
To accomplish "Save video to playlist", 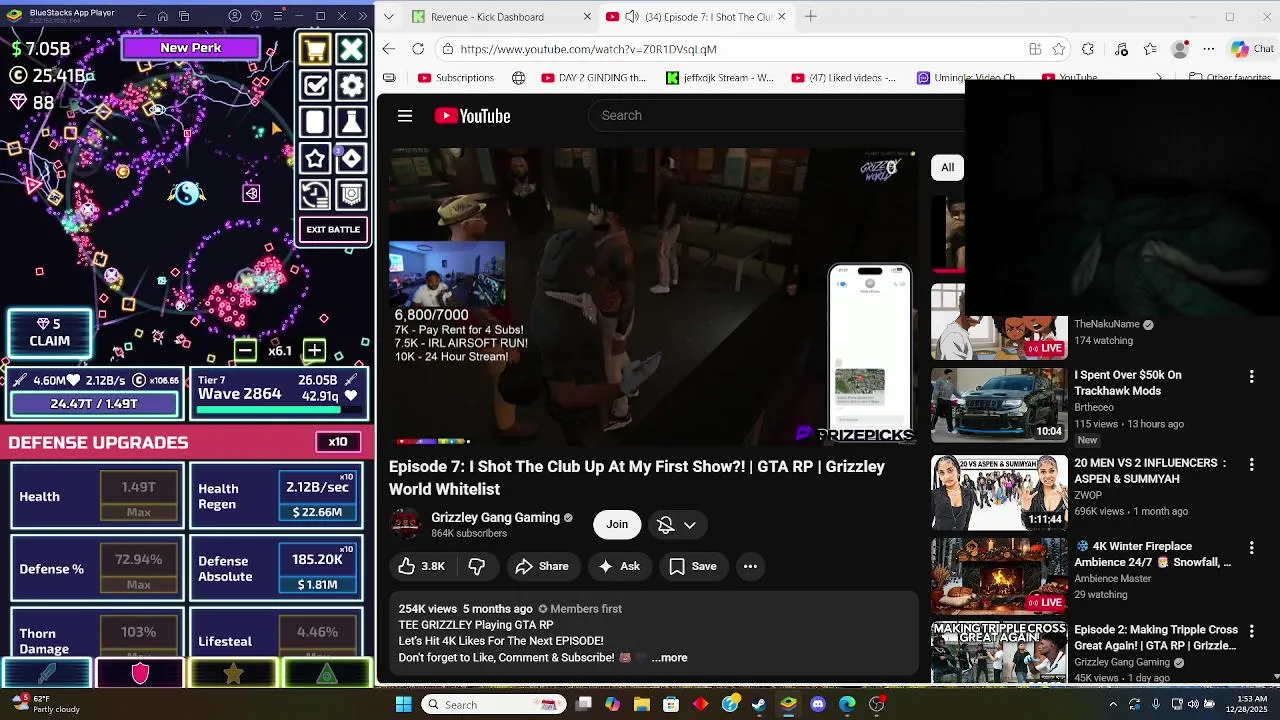I will [693, 566].
